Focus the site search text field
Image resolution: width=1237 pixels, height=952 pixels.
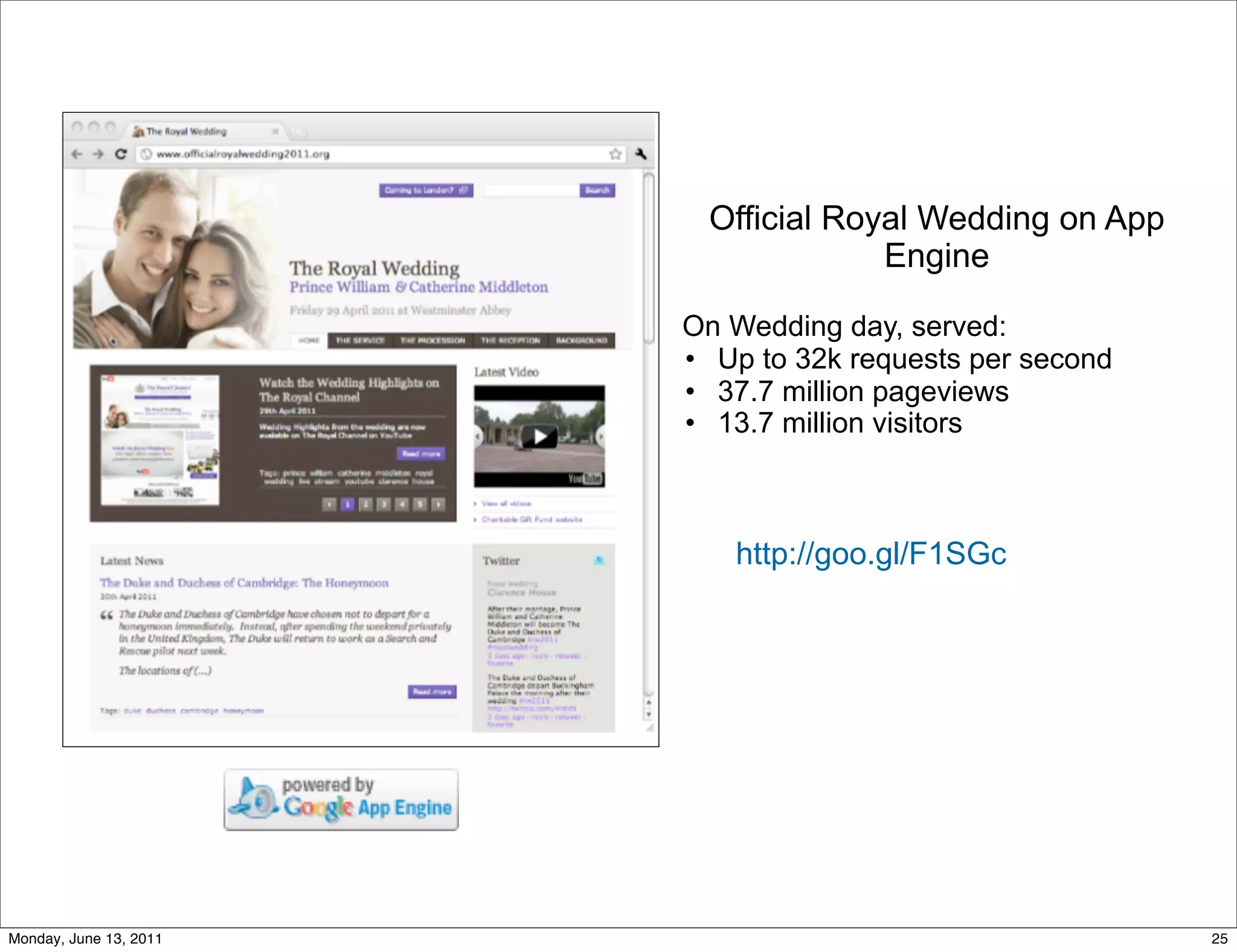coord(532,190)
